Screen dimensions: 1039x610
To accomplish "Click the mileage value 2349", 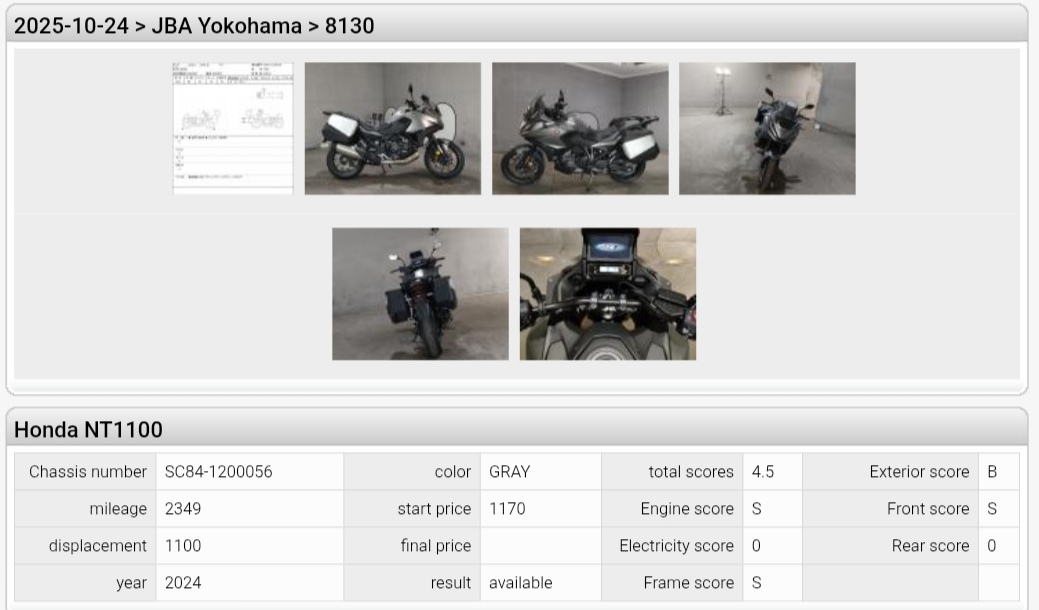I will pyautogui.click(x=183, y=509).
